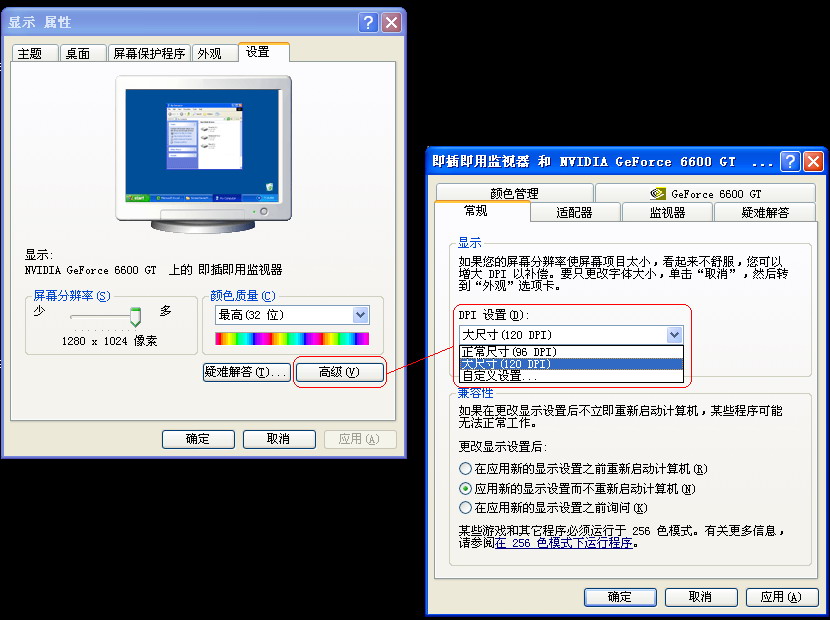The width and height of the screenshot is (830, 620).
Task: Click the disabled 应用(A) button in 显示 属性
Action: click(359, 439)
